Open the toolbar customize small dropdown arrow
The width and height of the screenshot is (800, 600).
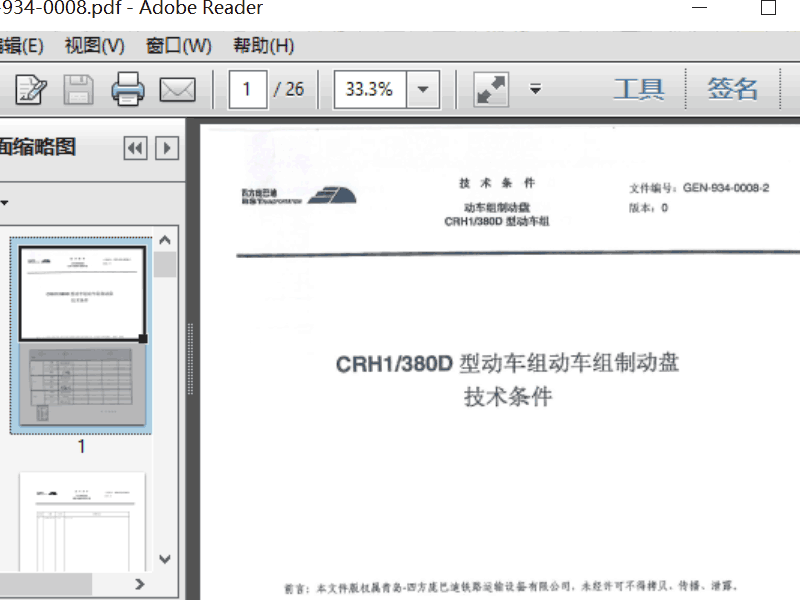point(535,89)
